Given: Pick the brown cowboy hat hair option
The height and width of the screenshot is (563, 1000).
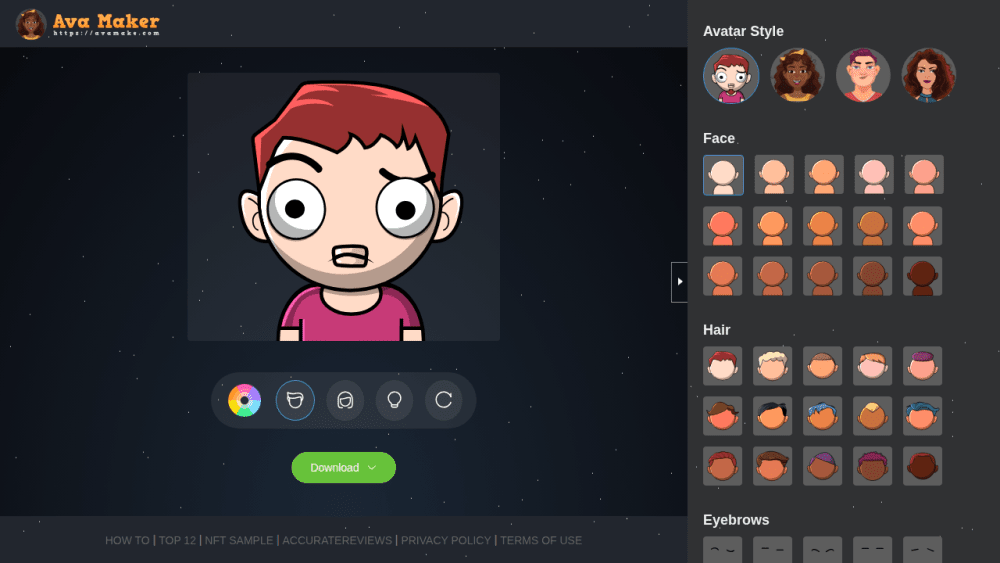Looking at the screenshot, I should pyautogui.click(x=723, y=416).
